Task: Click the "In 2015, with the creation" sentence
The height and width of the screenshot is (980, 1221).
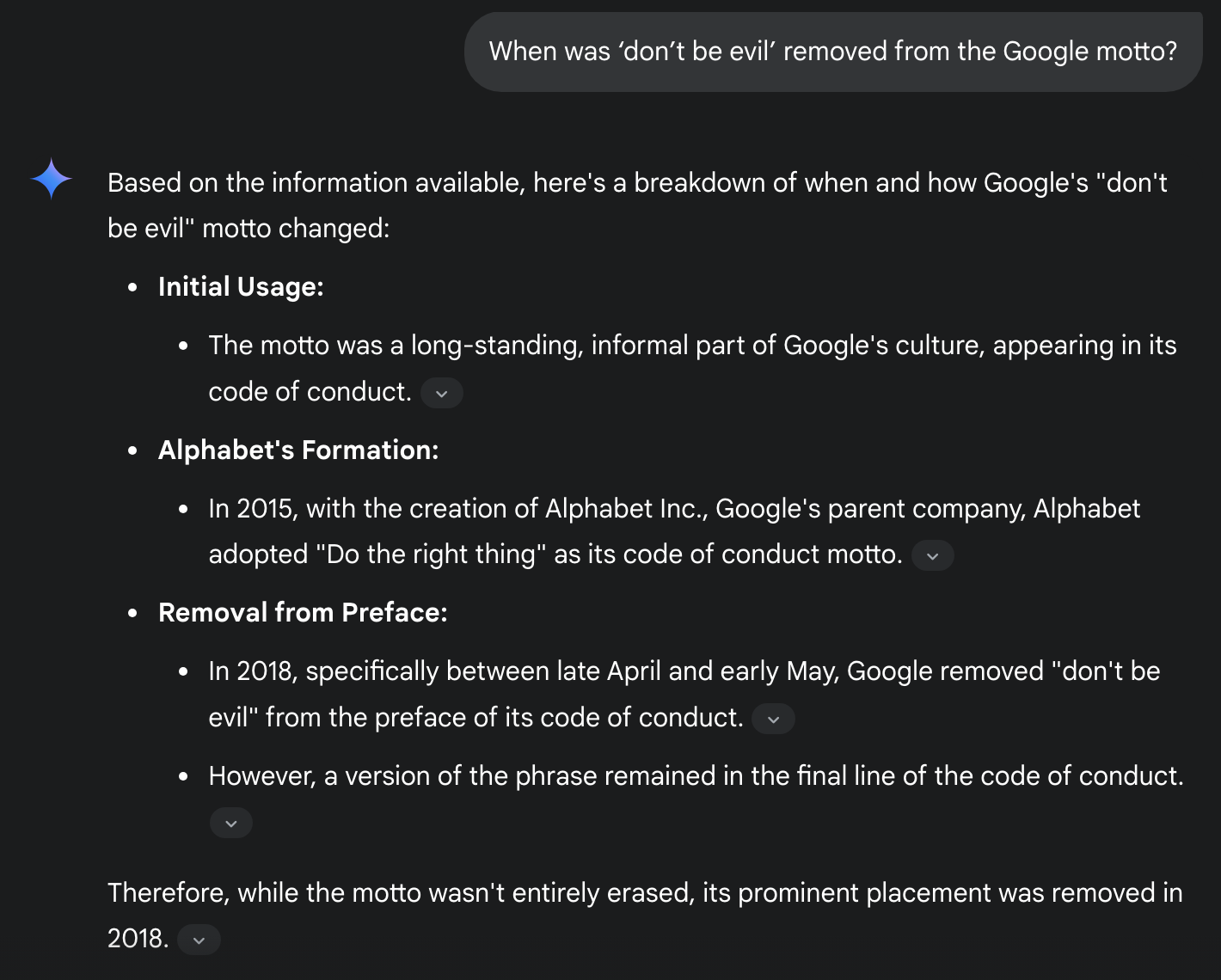Action: click(x=674, y=531)
